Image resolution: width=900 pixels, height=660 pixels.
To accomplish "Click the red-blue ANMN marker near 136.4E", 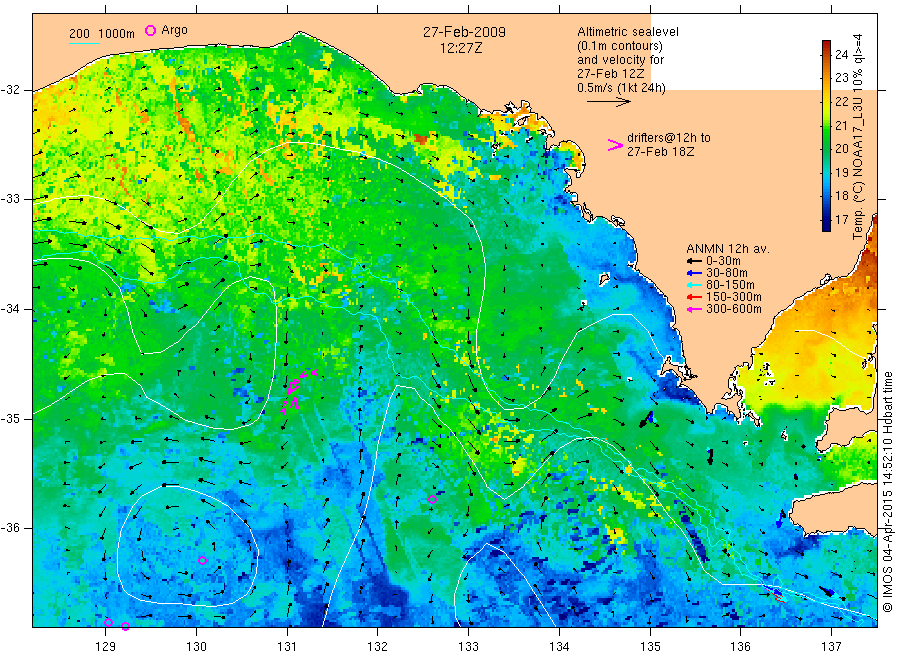I will coord(777,593).
